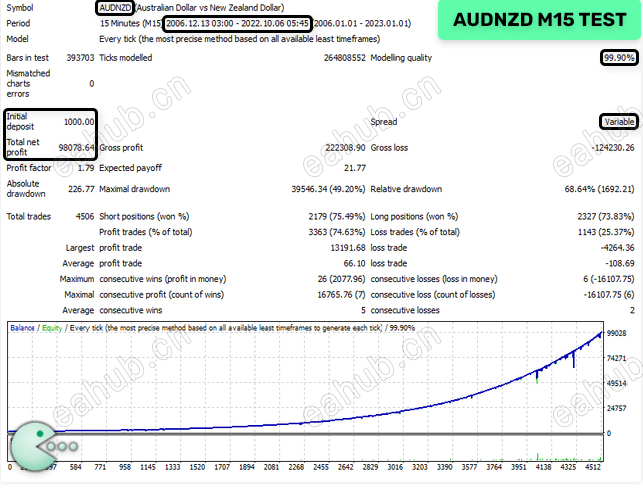Click ticks modelled value 264808552
The height and width of the screenshot is (494, 643).
[x=344, y=58]
